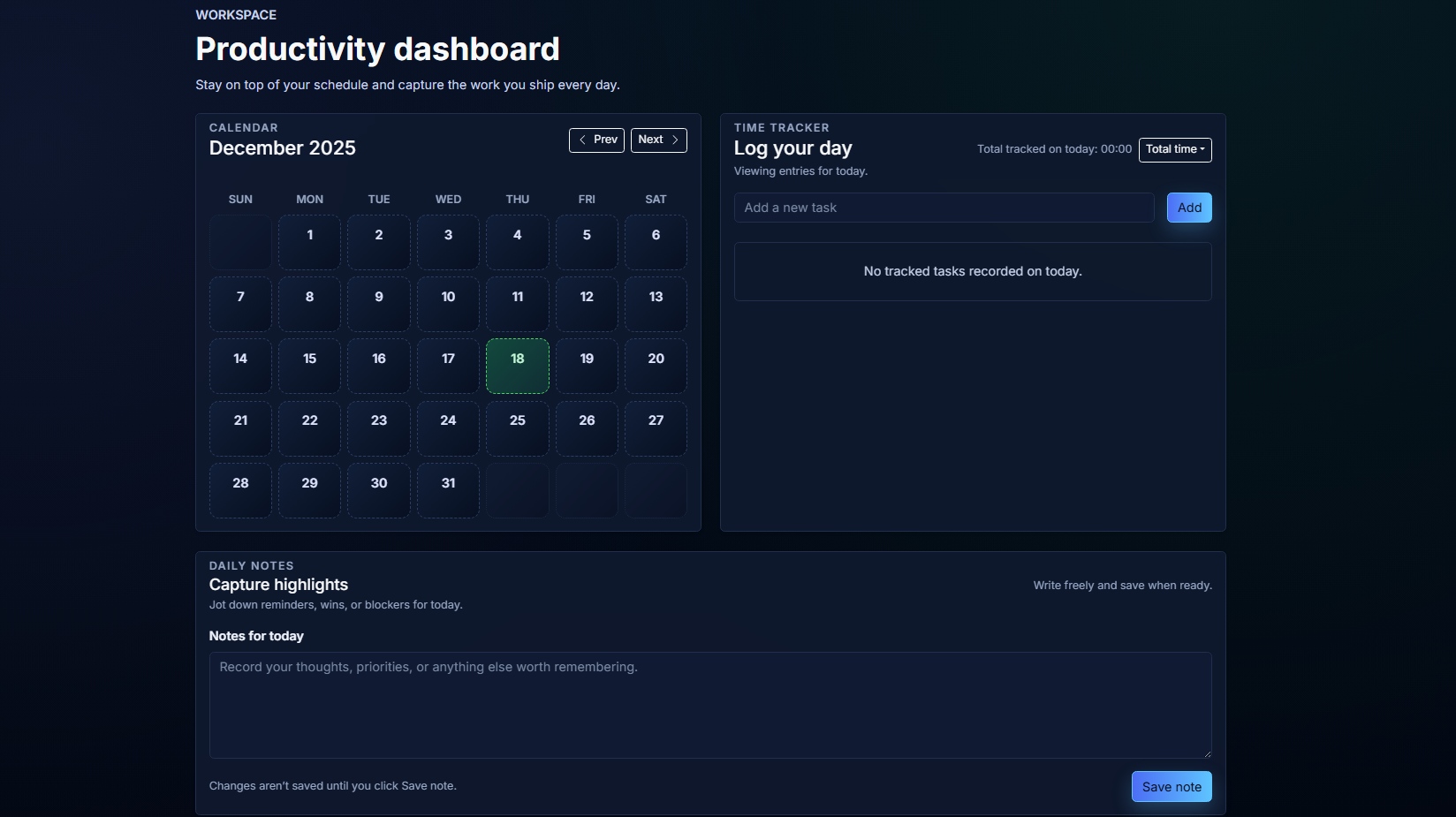The height and width of the screenshot is (817, 1456).
Task: Open the Total time dropdown
Action: coord(1175,149)
